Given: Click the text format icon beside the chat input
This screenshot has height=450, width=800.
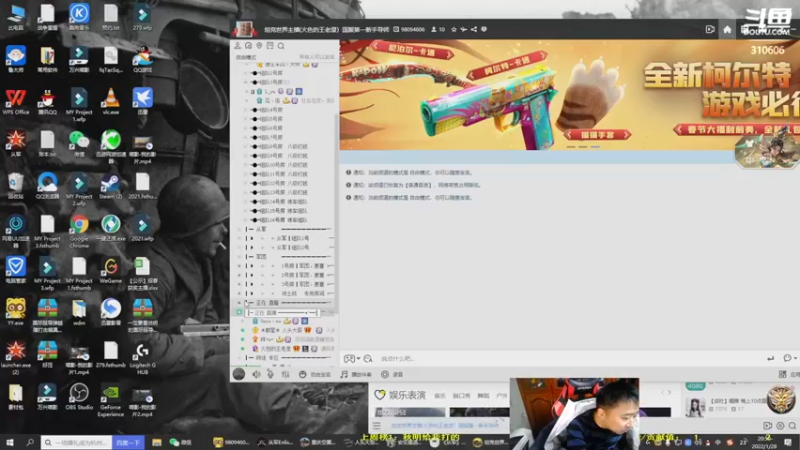Looking at the screenshot, I should (x=368, y=359).
